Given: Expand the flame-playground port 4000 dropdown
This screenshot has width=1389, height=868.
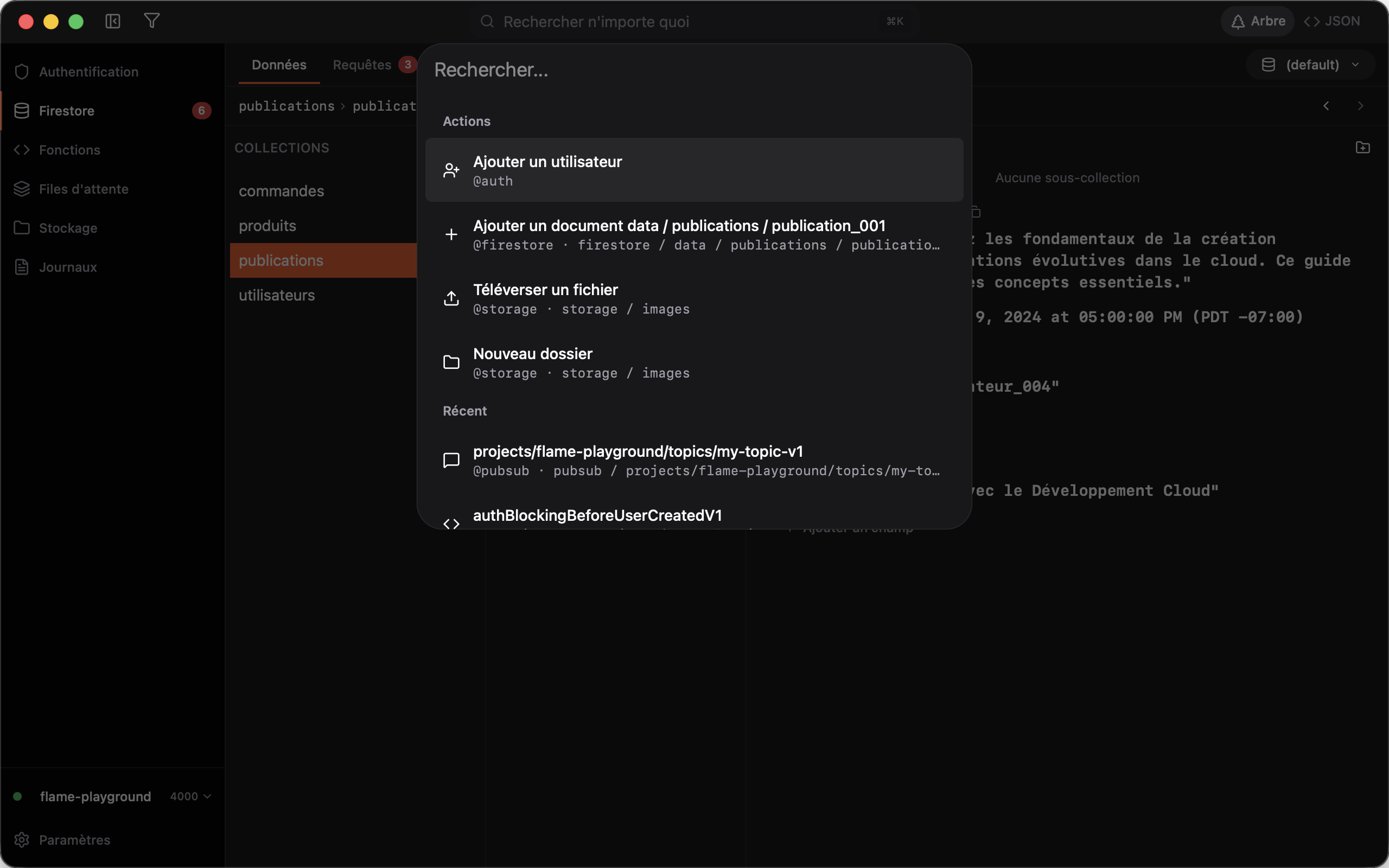Looking at the screenshot, I should tap(190, 796).
